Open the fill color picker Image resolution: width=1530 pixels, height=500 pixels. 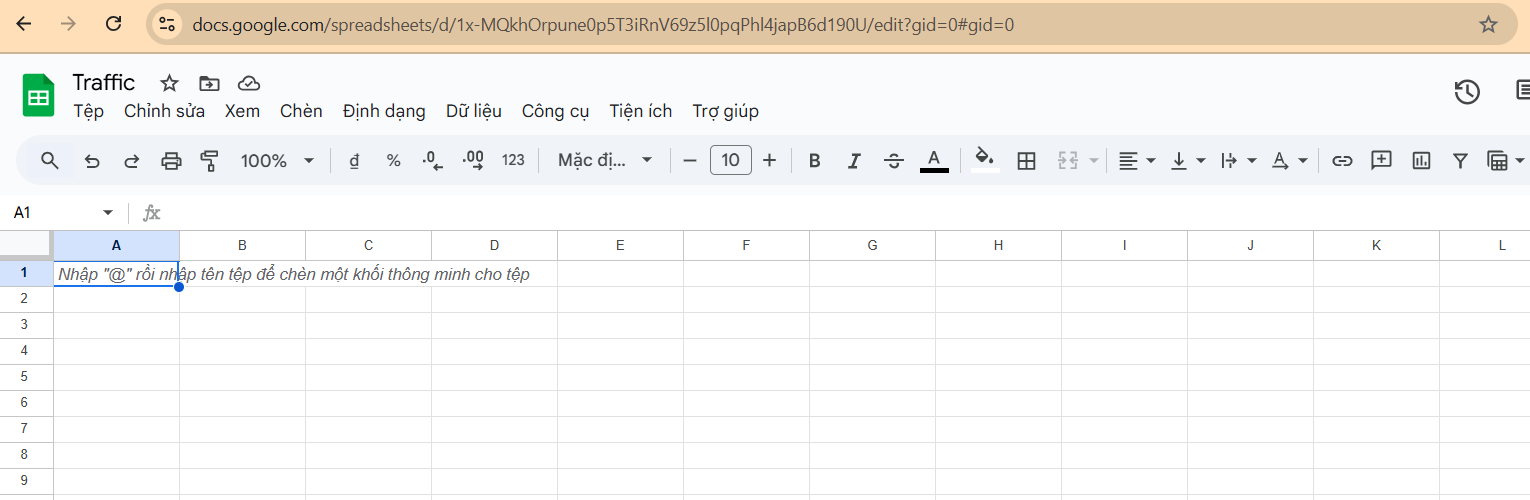point(984,160)
